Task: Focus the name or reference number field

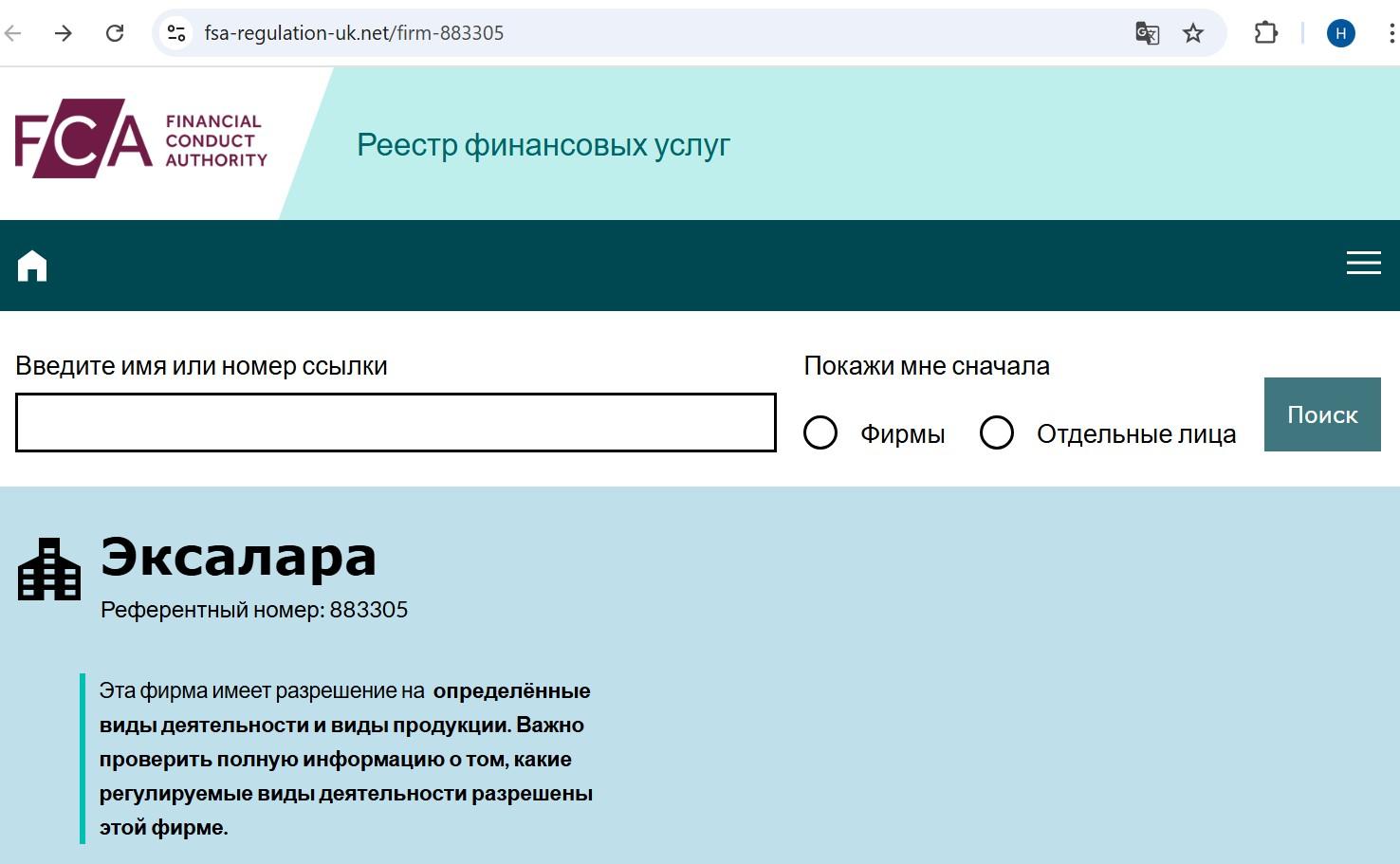Action: click(396, 423)
